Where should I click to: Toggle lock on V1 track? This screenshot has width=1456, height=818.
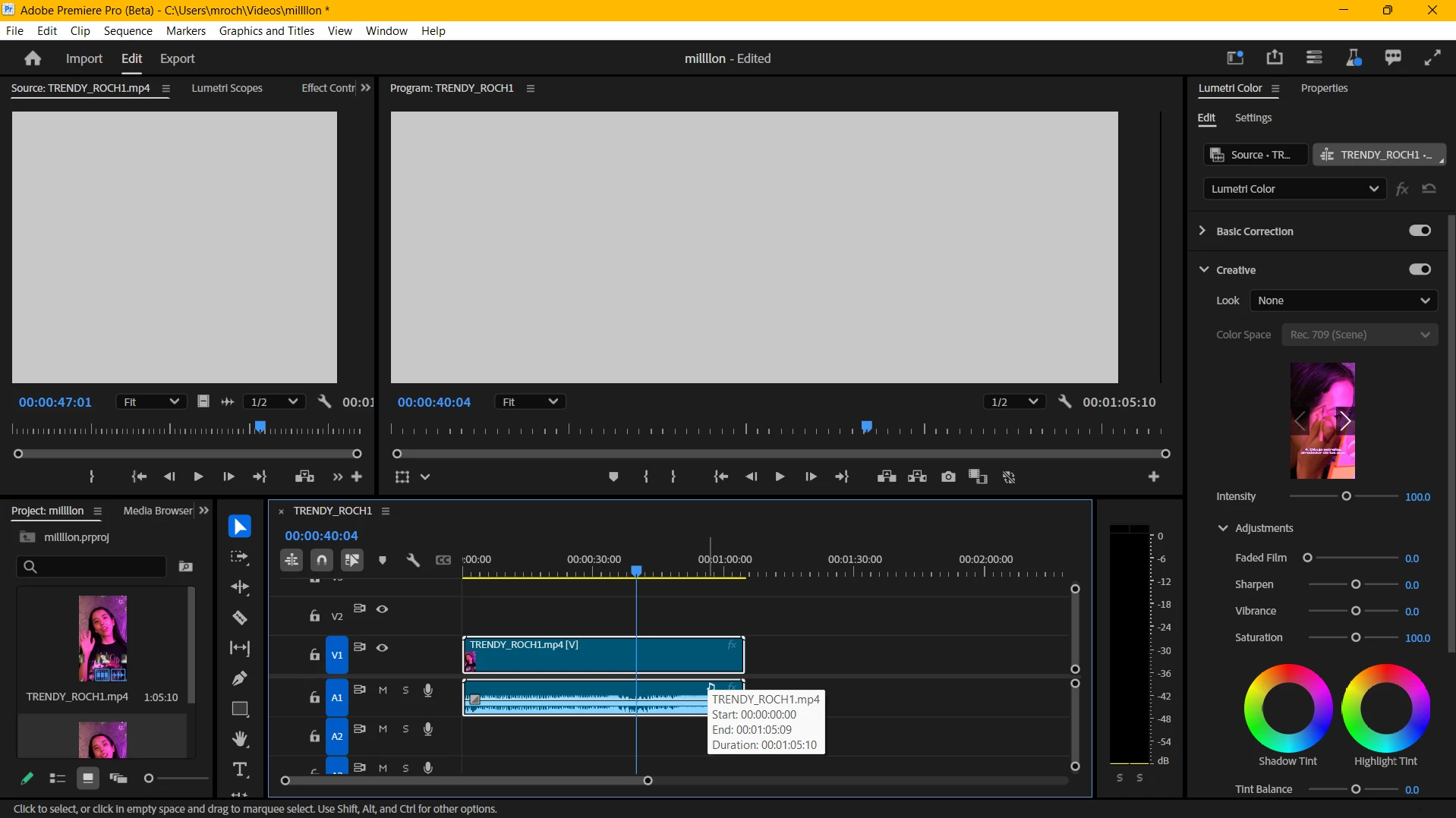314,654
